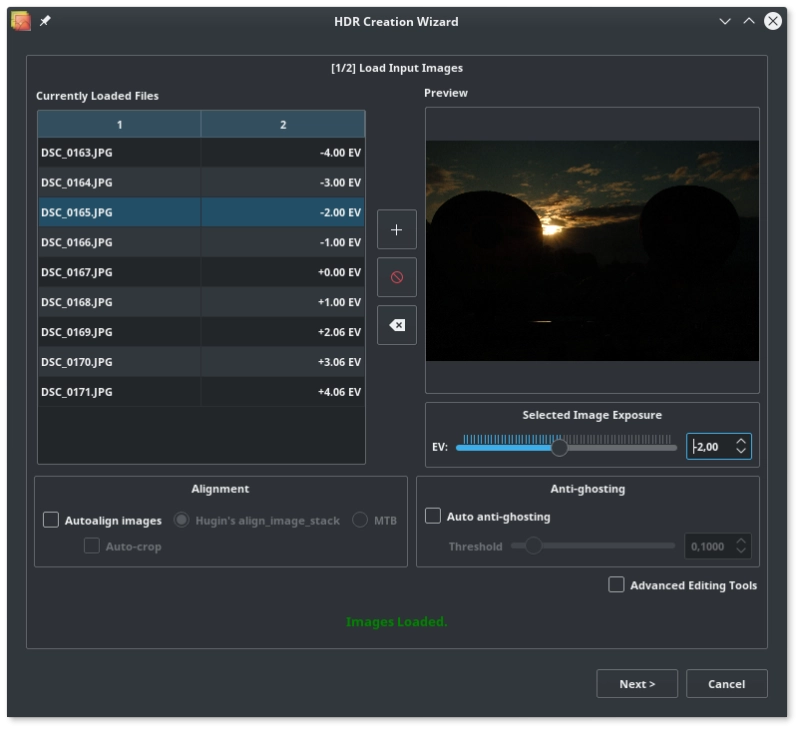Viewport: 800px width, 730px height.
Task: Click the +3.06 EV cell
Action: 283,362
